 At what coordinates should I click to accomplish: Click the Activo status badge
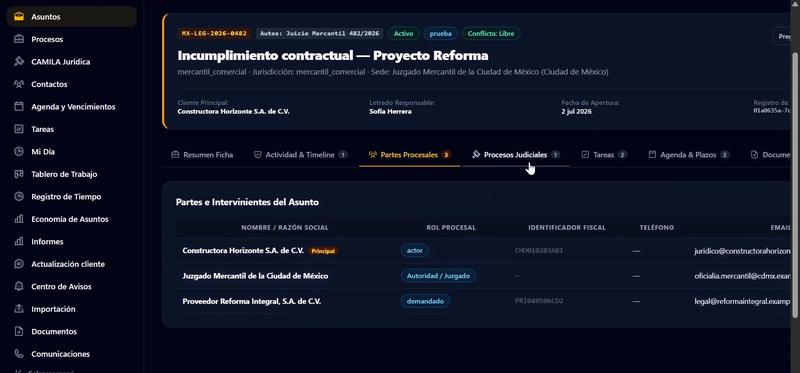404,33
